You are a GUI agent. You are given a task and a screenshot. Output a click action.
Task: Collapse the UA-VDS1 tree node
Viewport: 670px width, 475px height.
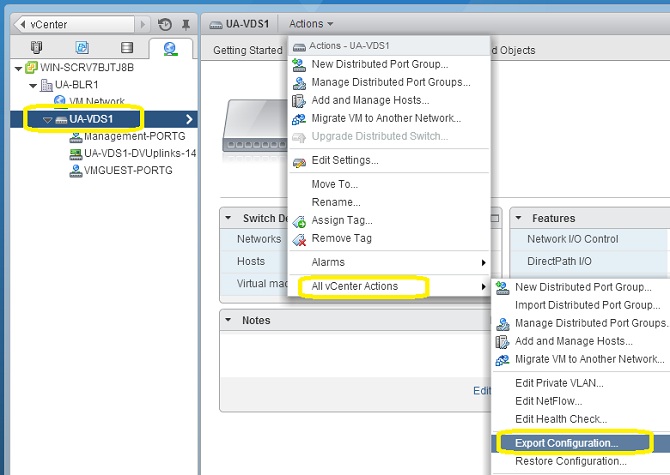47,120
